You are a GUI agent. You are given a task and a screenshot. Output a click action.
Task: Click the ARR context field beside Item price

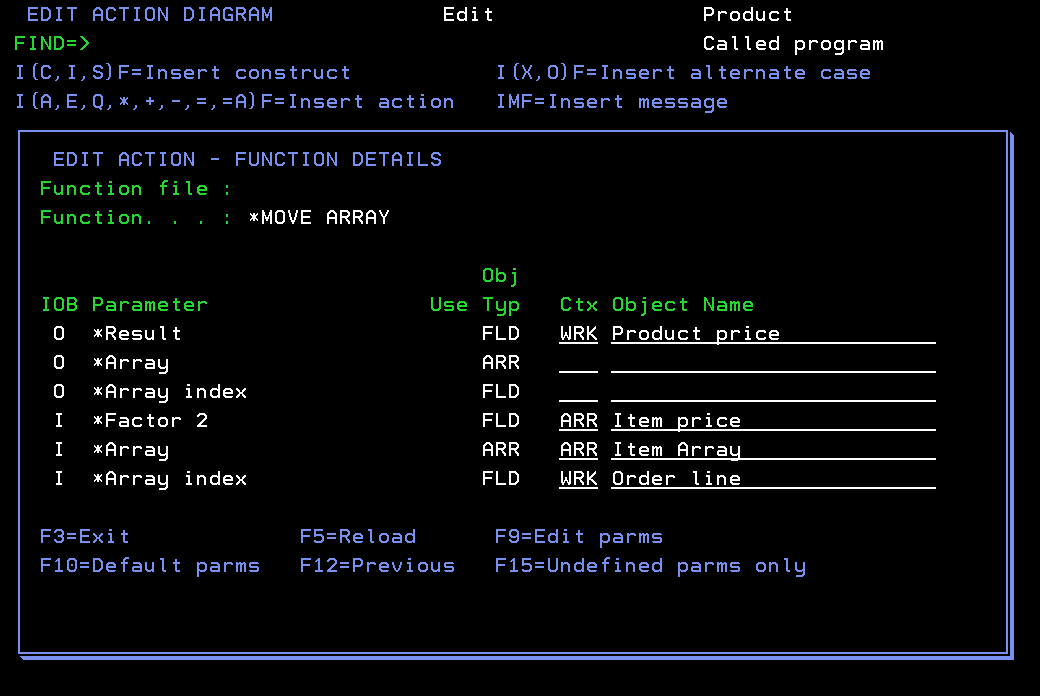578,420
